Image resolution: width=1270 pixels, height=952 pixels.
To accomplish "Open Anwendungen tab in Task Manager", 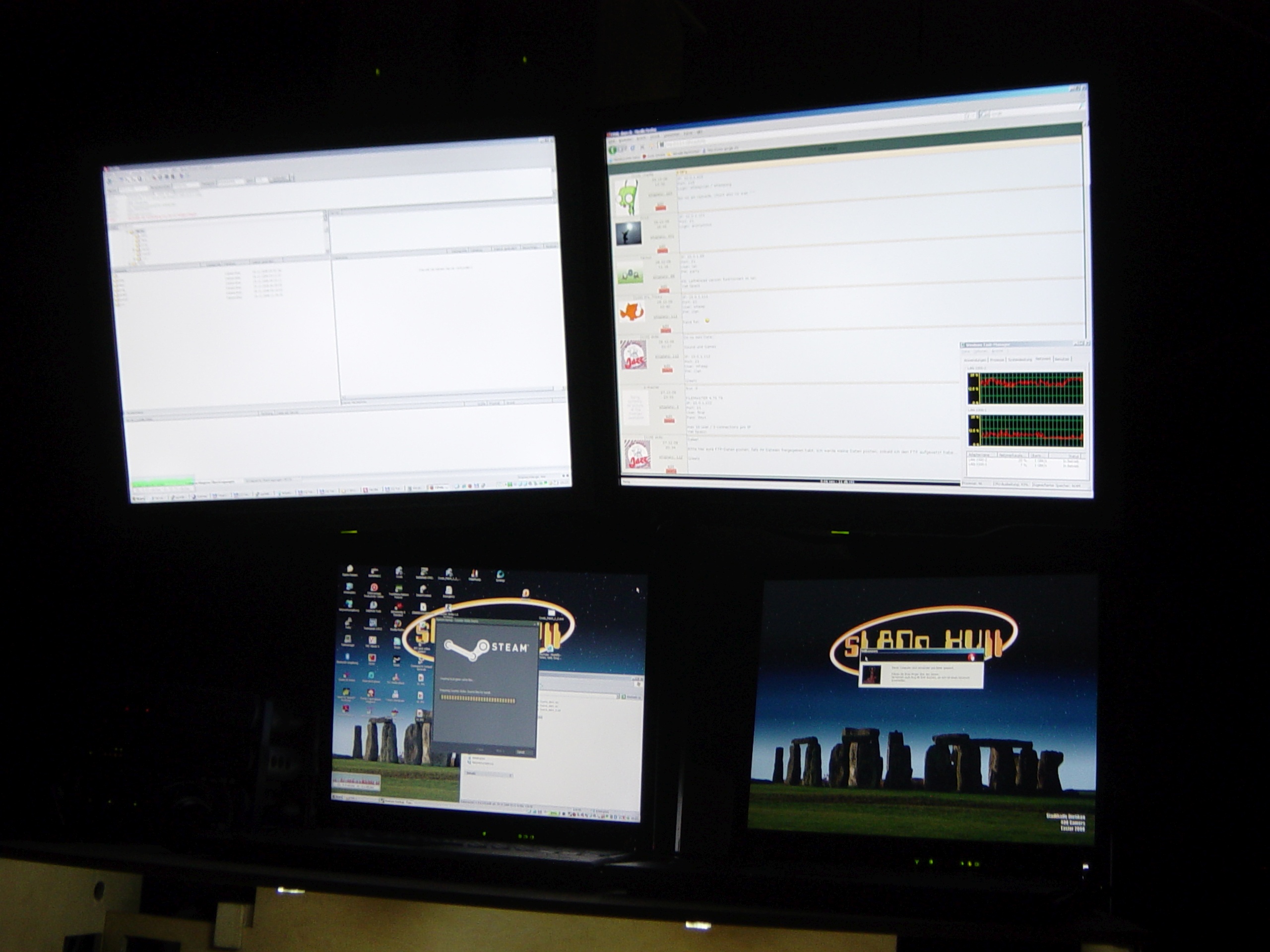I will (x=975, y=360).
